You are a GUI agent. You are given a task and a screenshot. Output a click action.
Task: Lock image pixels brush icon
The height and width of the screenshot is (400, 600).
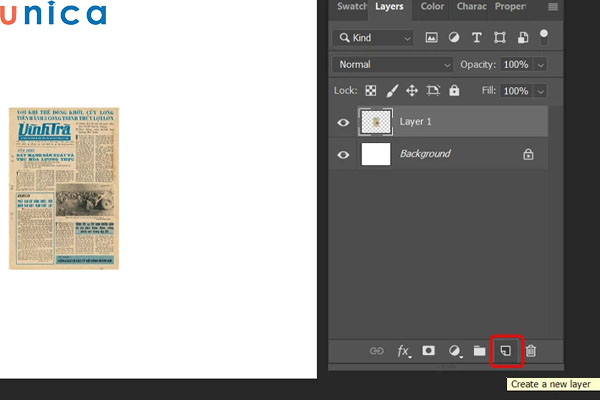392,91
